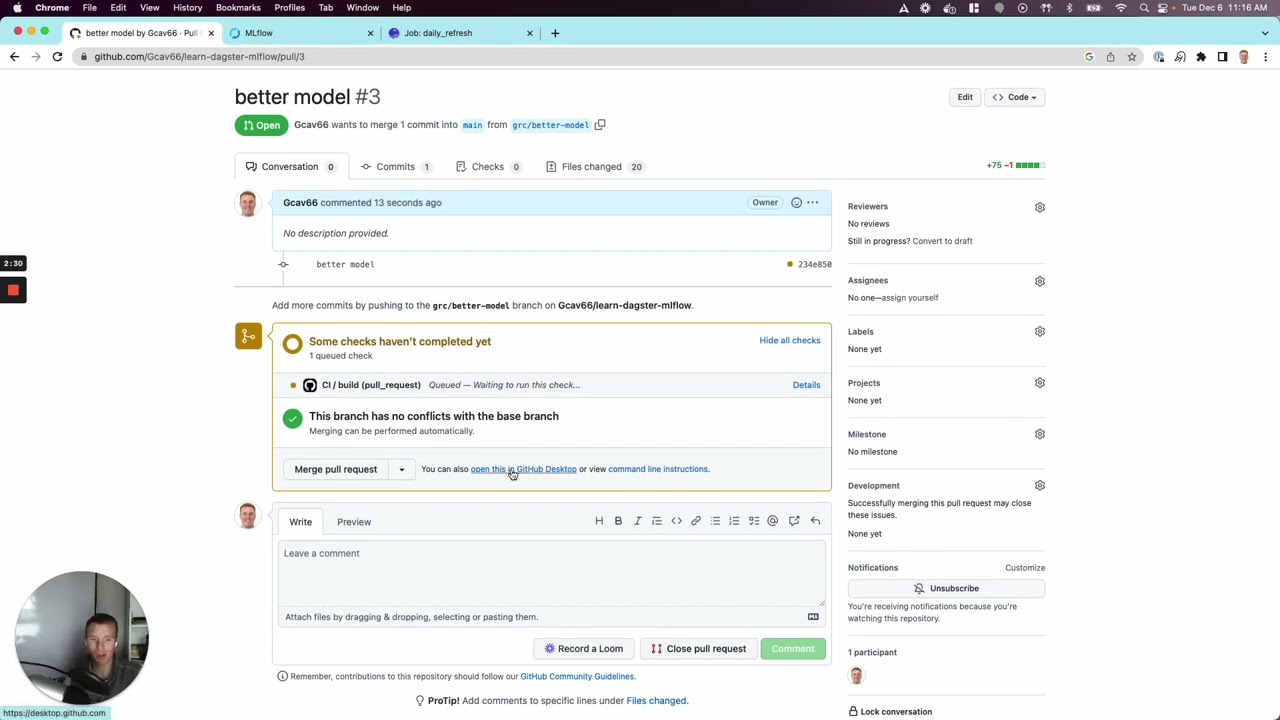Viewport: 1280px width, 720px height.
Task: Reference an issue or pull request icon
Action: click(x=794, y=521)
